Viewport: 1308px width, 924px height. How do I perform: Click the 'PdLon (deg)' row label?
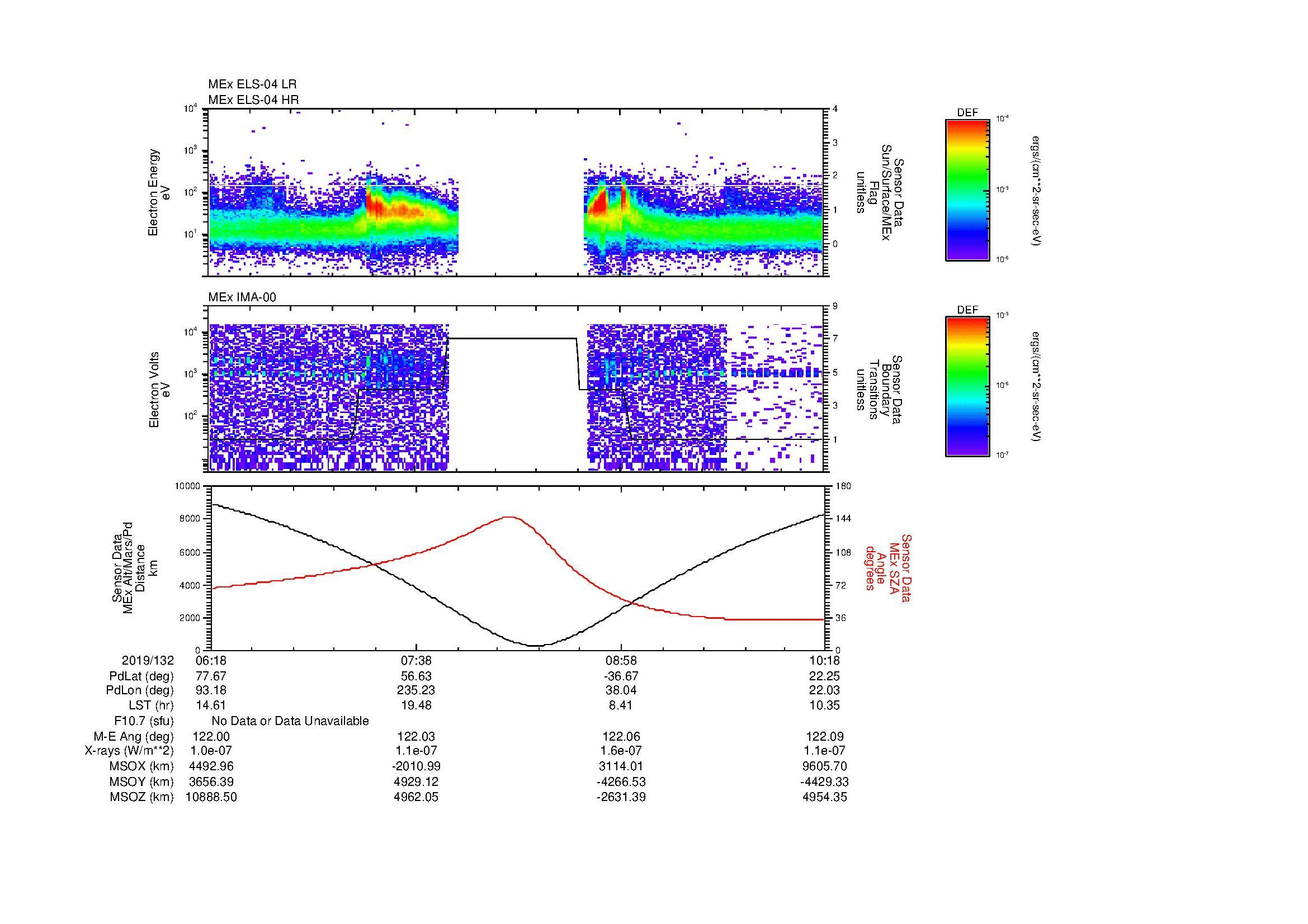(140, 690)
